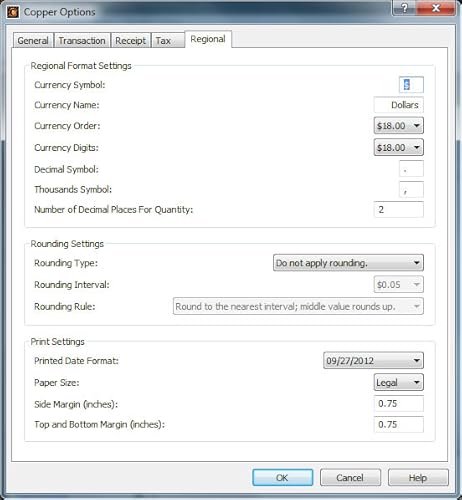Click the Copper Options window title text

tap(59, 12)
